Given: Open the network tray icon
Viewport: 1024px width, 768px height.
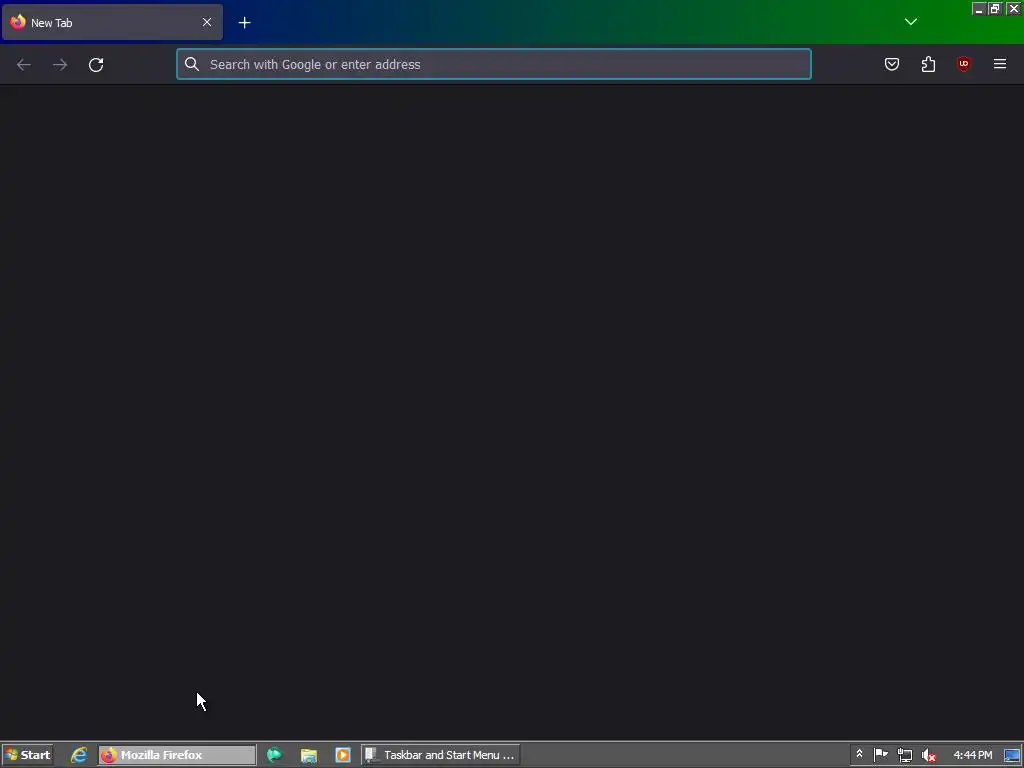Looking at the screenshot, I should point(904,756).
